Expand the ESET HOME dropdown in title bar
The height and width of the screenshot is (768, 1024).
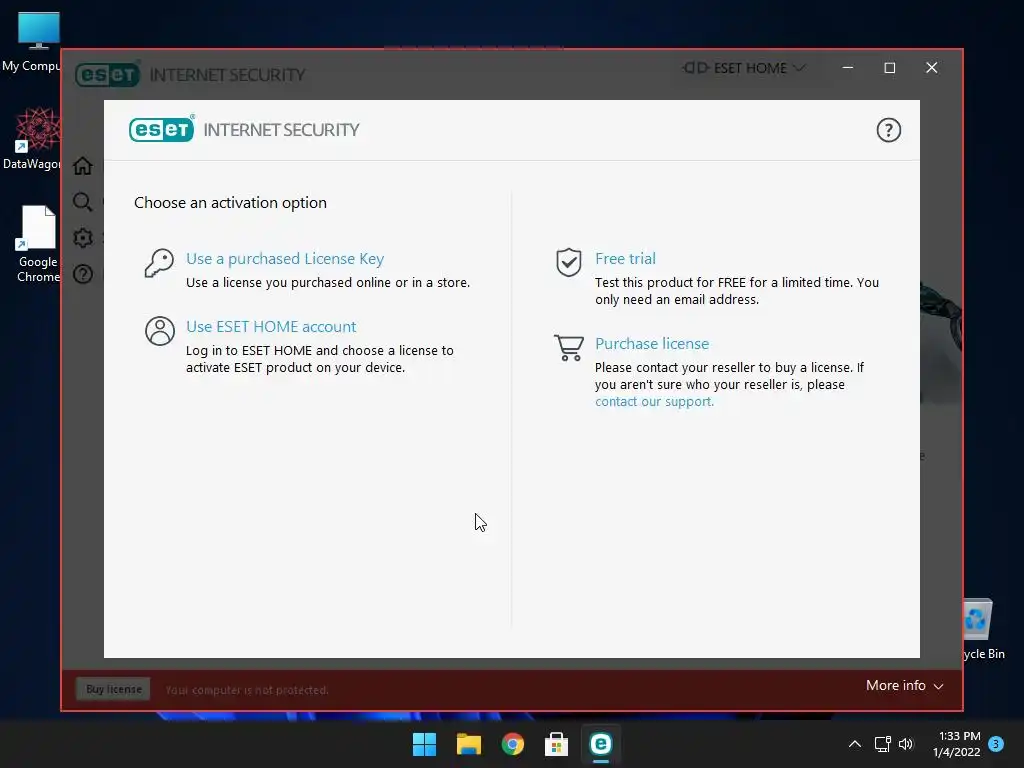[x=744, y=68]
